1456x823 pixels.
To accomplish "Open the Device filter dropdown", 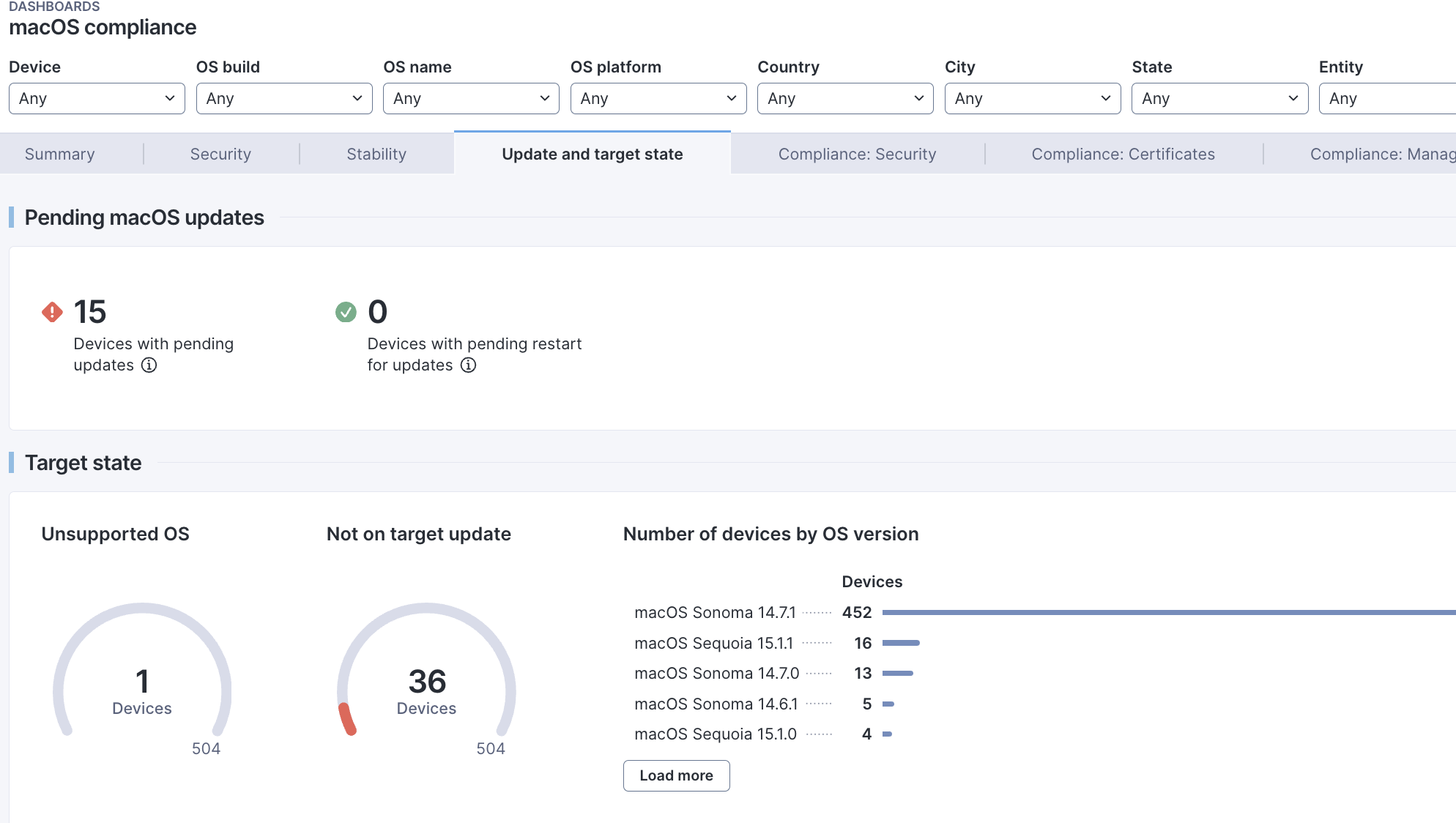I will click(97, 98).
